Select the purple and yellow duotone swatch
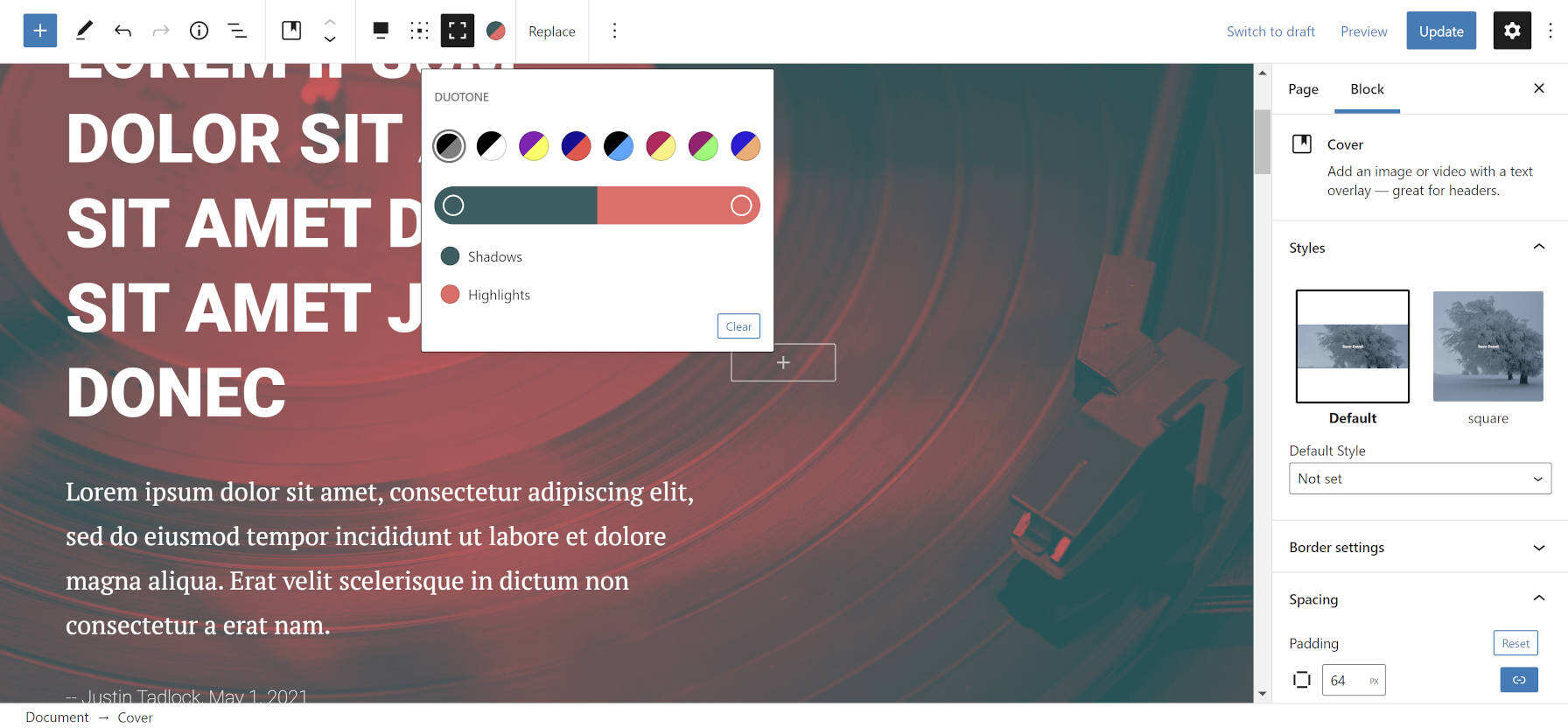1568x728 pixels. [534, 145]
